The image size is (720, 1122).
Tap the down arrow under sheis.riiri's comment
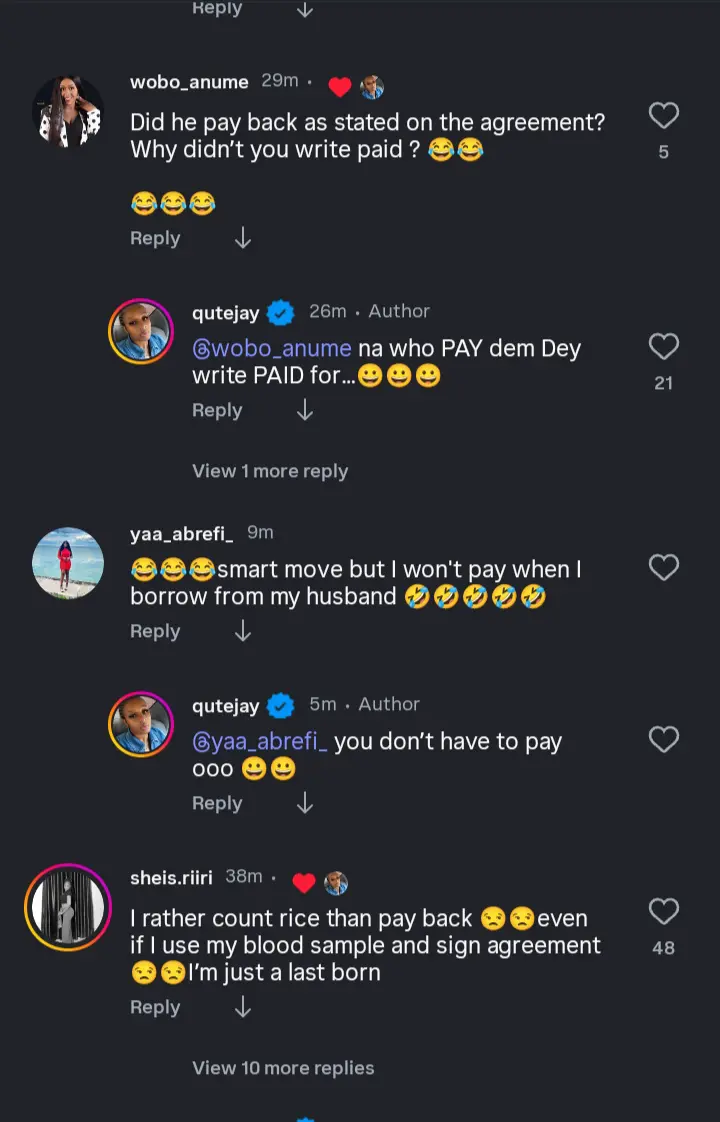click(242, 1007)
